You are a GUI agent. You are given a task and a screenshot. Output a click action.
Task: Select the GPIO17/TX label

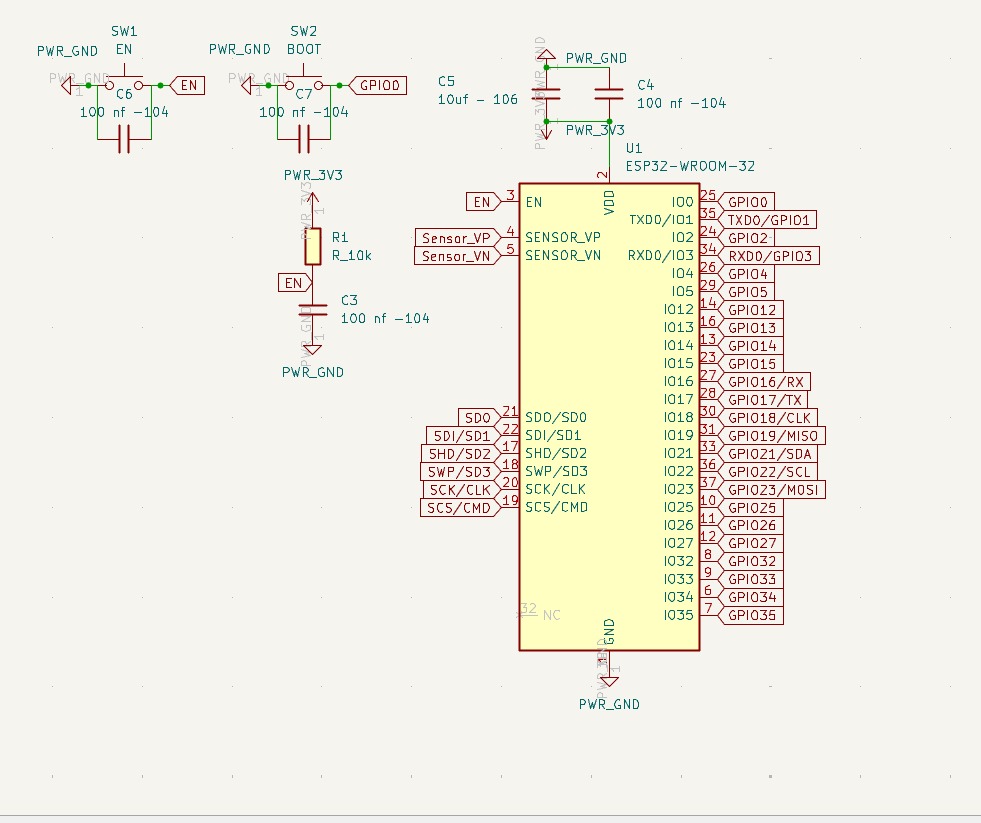(x=763, y=400)
